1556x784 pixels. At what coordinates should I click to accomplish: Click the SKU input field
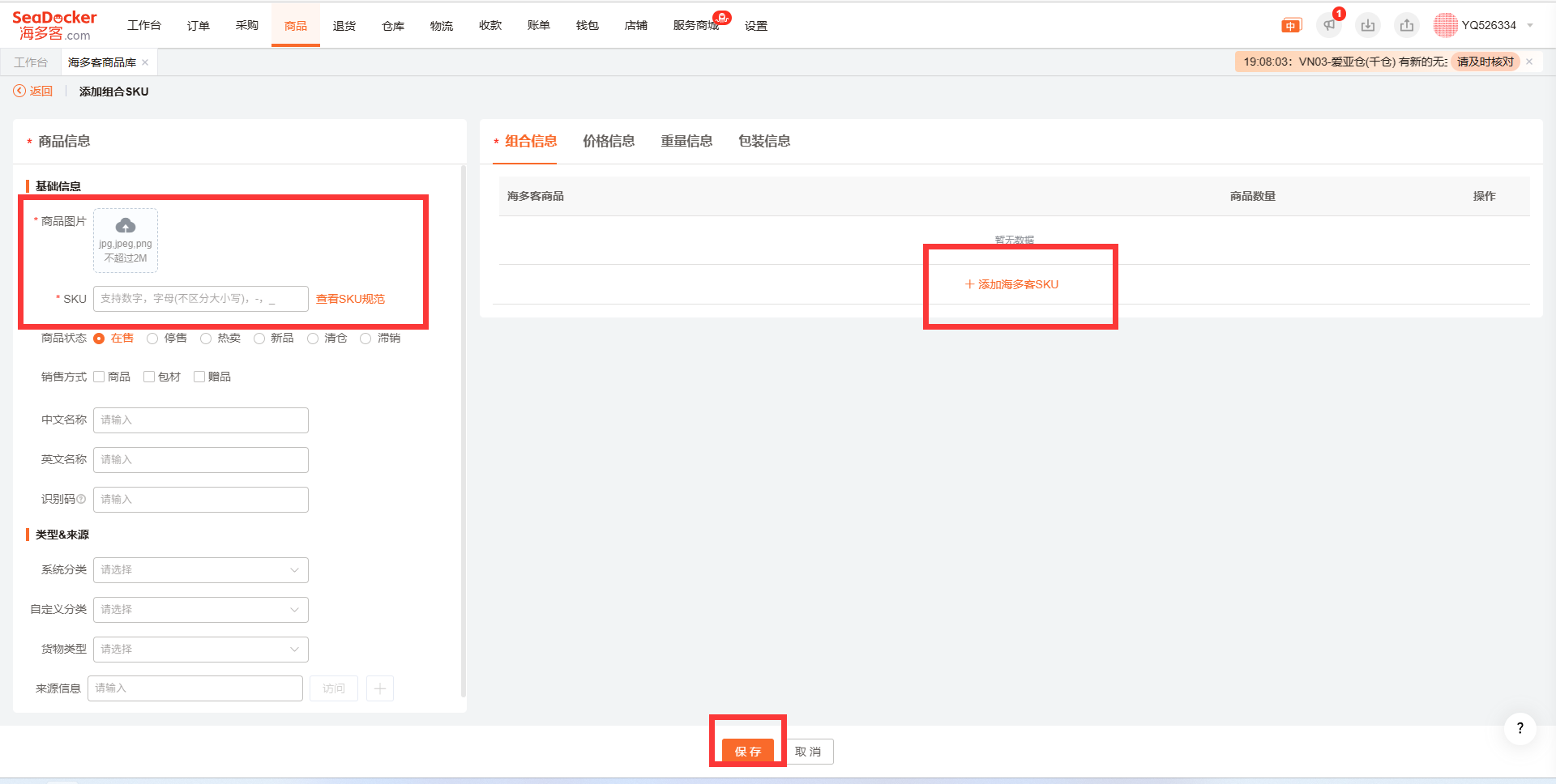[x=200, y=299]
